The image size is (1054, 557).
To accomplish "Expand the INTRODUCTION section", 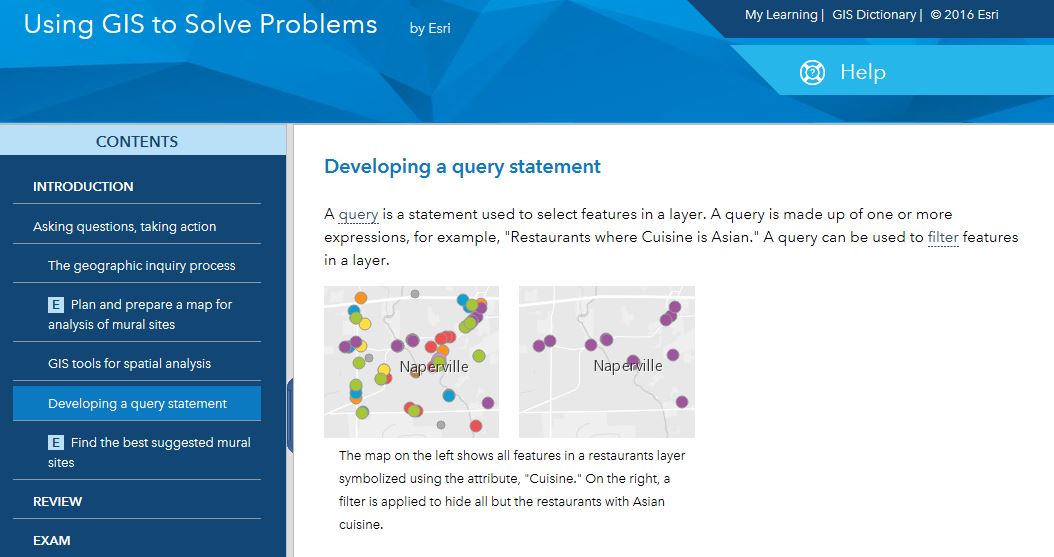I will (83, 186).
